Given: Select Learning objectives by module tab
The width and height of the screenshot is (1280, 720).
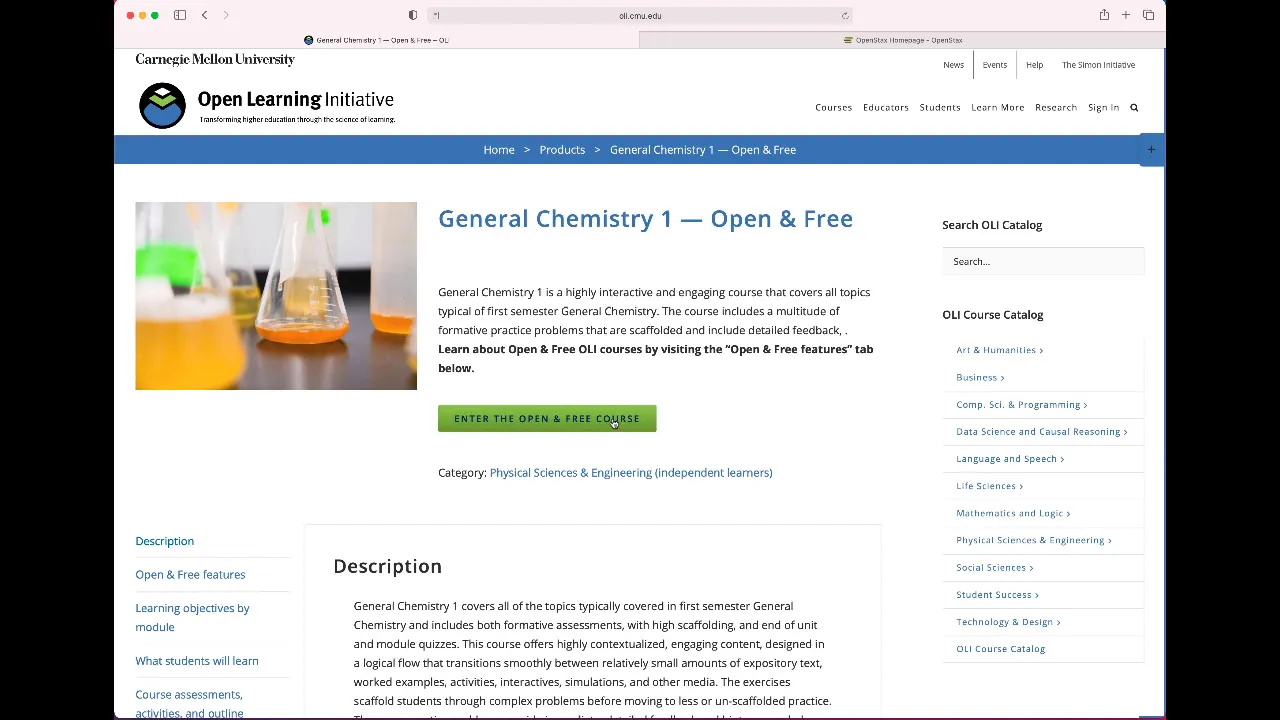Looking at the screenshot, I should [x=192, y=617].
